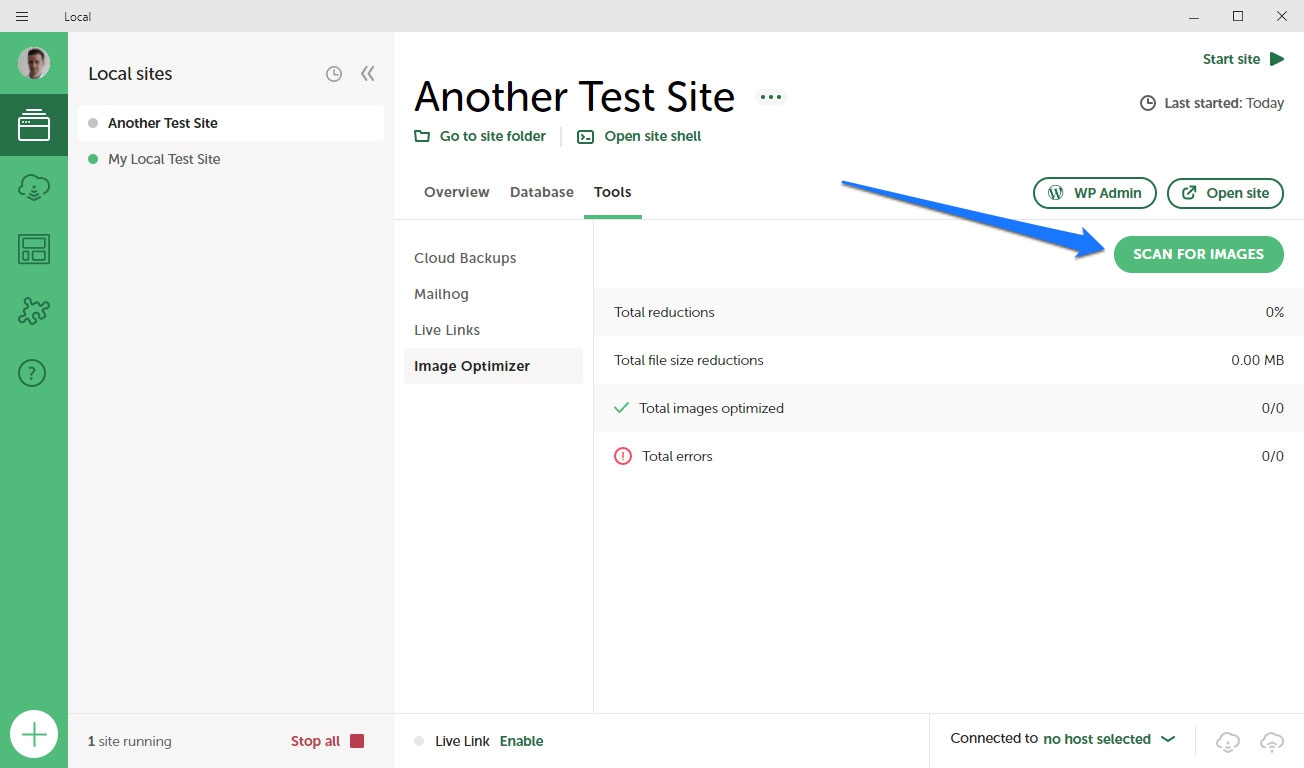Maximize the Local window
Screen dimensions: 1304x768
coord(1238,16)
